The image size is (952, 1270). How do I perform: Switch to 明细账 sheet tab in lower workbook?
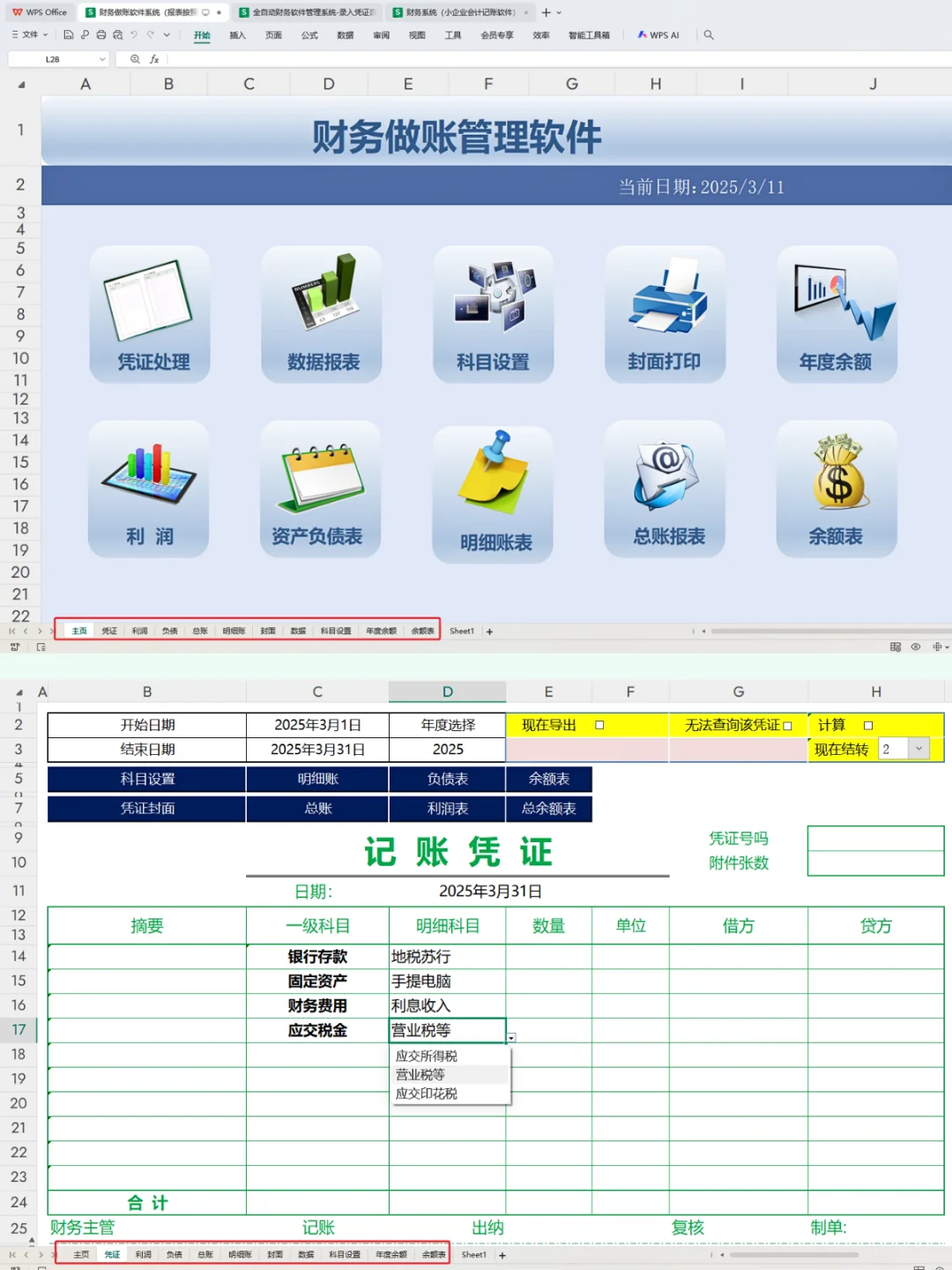tap(240, 1255)
